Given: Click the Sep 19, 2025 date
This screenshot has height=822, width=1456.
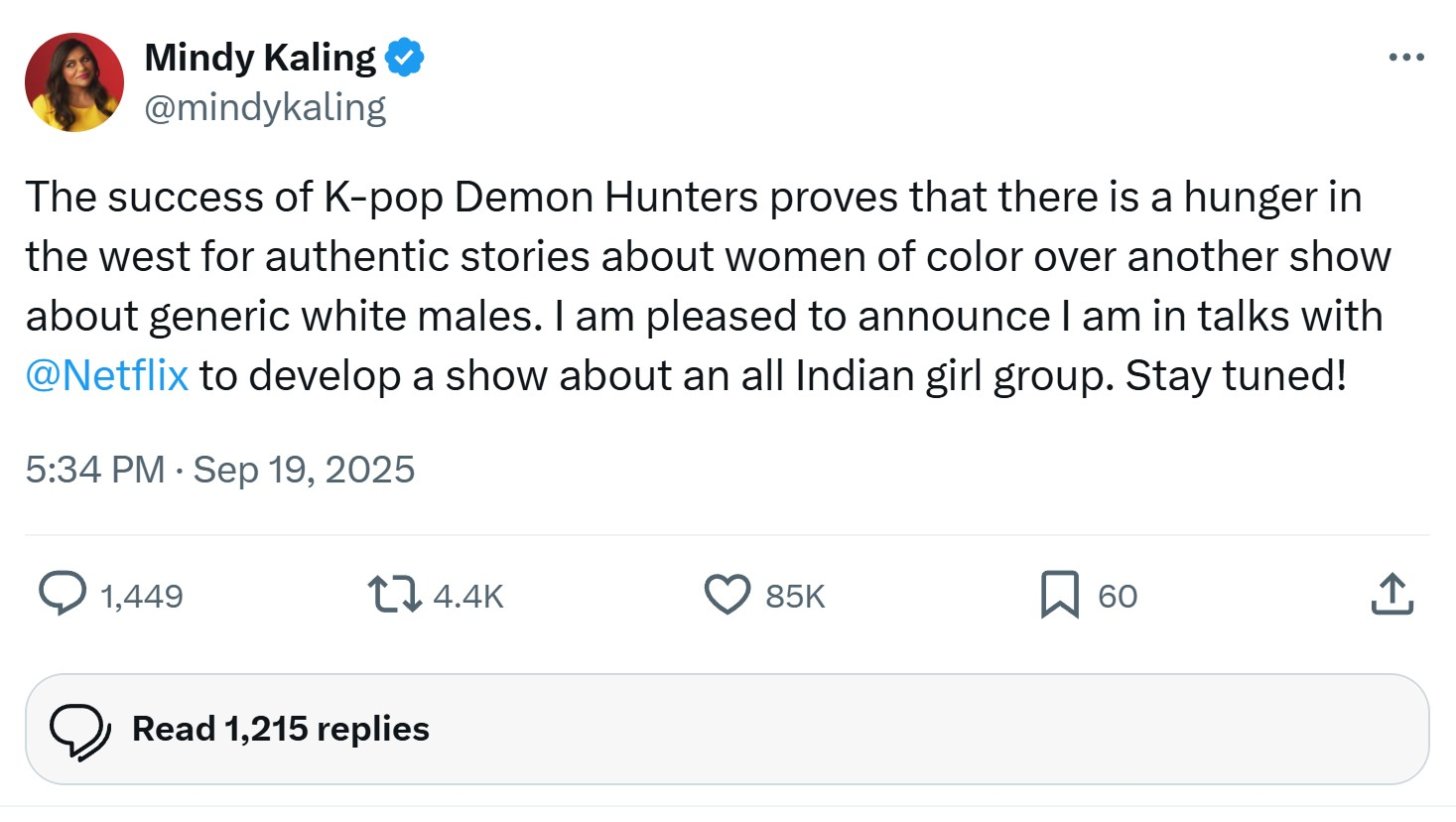Looking at the screenshot, I should pos(304,470).
